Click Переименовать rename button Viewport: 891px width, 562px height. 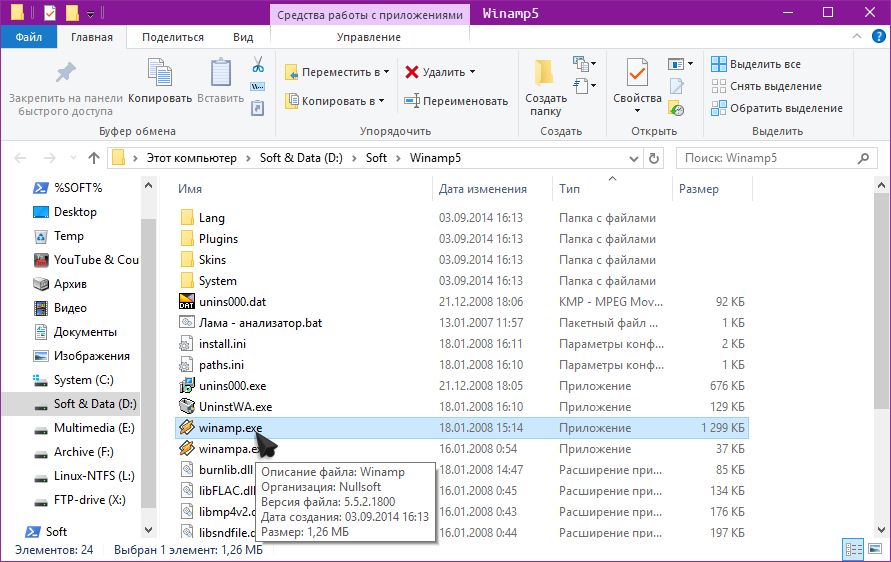click(456, 101)
